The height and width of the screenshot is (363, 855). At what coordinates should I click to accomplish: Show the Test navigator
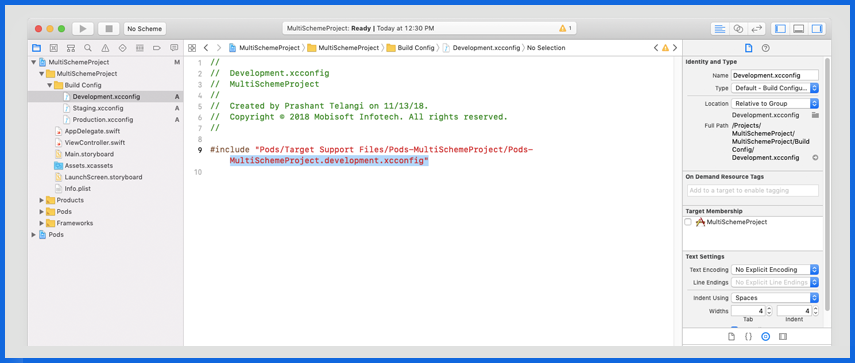[x=122, y=48]
